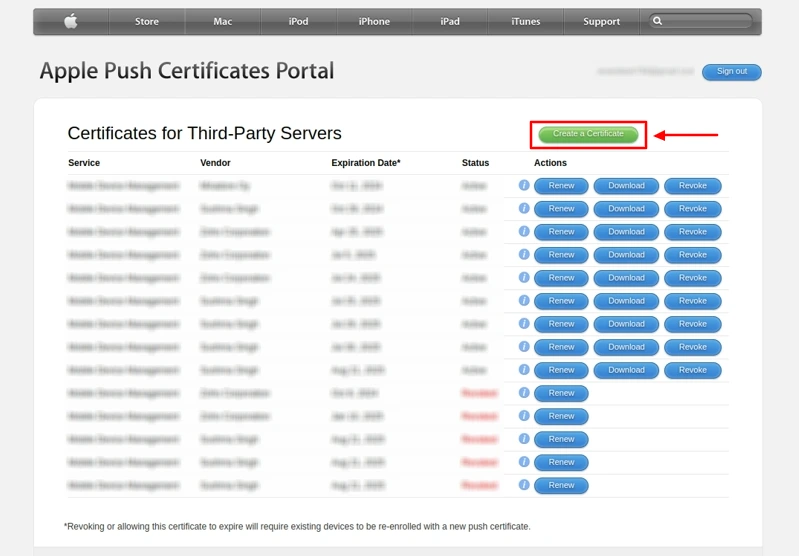Open info icon in the eighth certificate row
The width and height of the screenshot is (799, 556).
coord(524,347)
